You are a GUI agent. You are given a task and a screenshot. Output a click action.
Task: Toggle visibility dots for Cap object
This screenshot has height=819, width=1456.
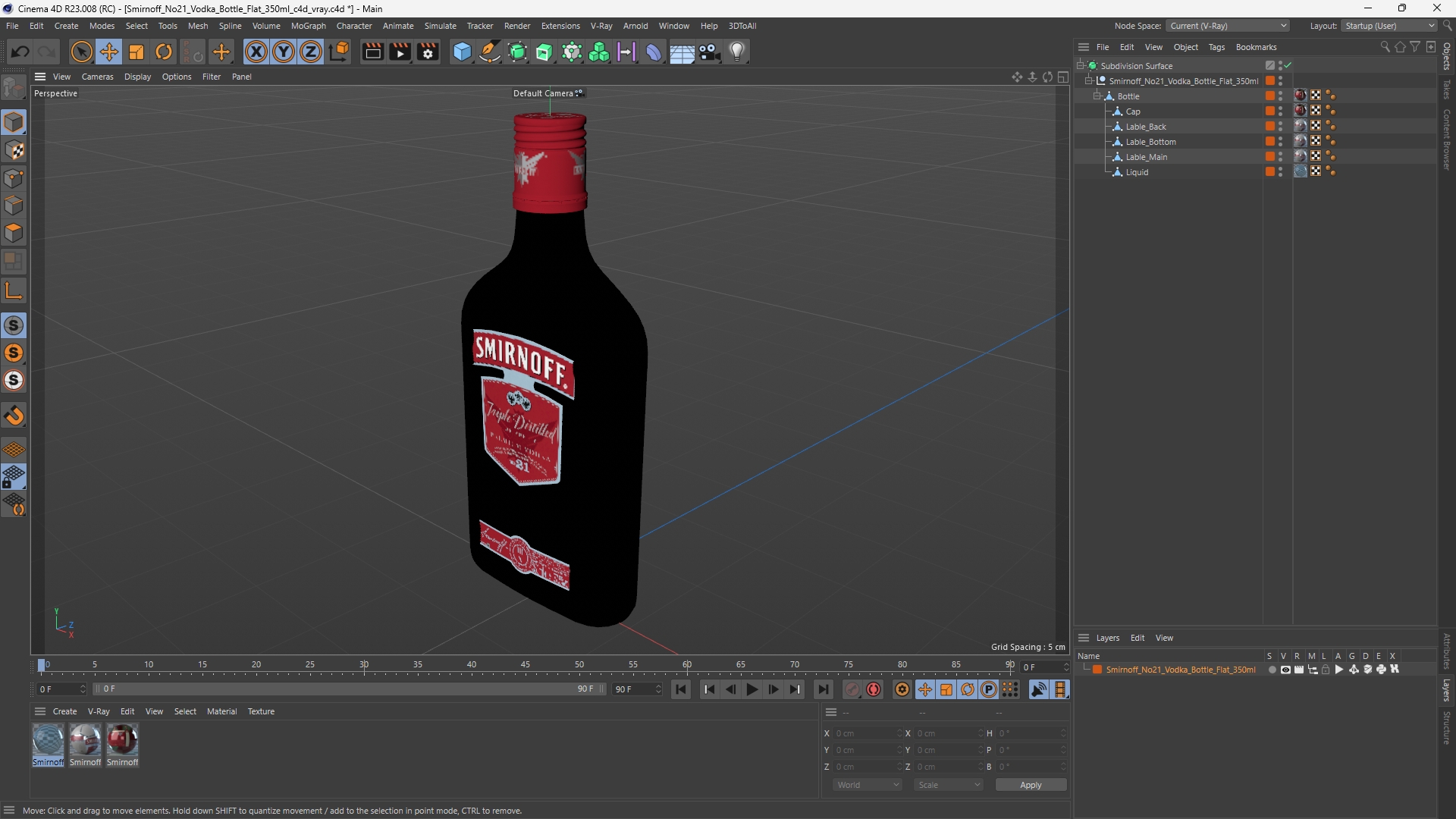click(x=1280, y=111)
